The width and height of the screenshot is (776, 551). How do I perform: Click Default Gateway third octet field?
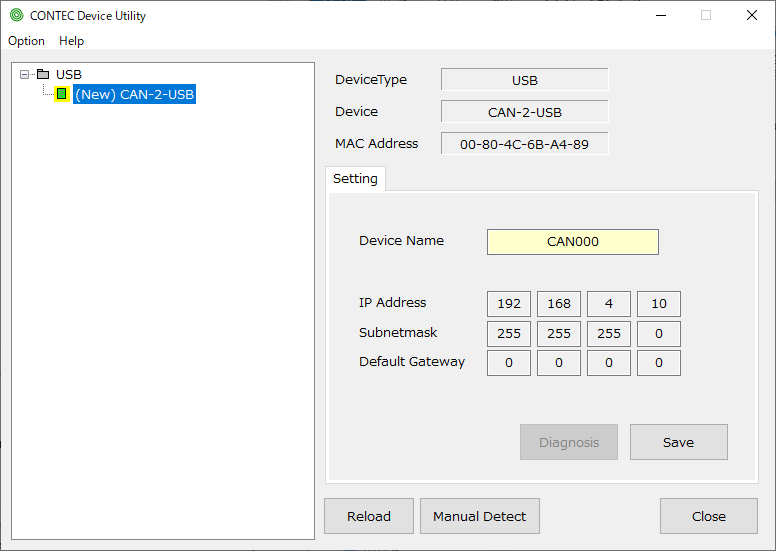(609, 363)
